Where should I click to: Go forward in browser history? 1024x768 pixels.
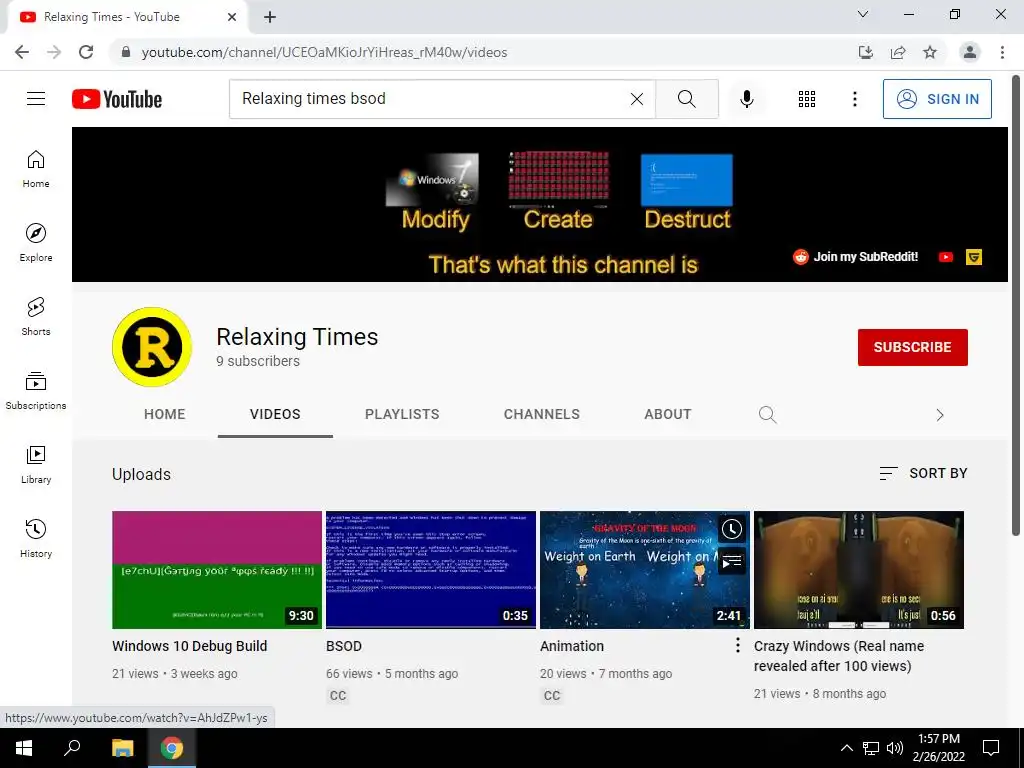click(54, 52)
